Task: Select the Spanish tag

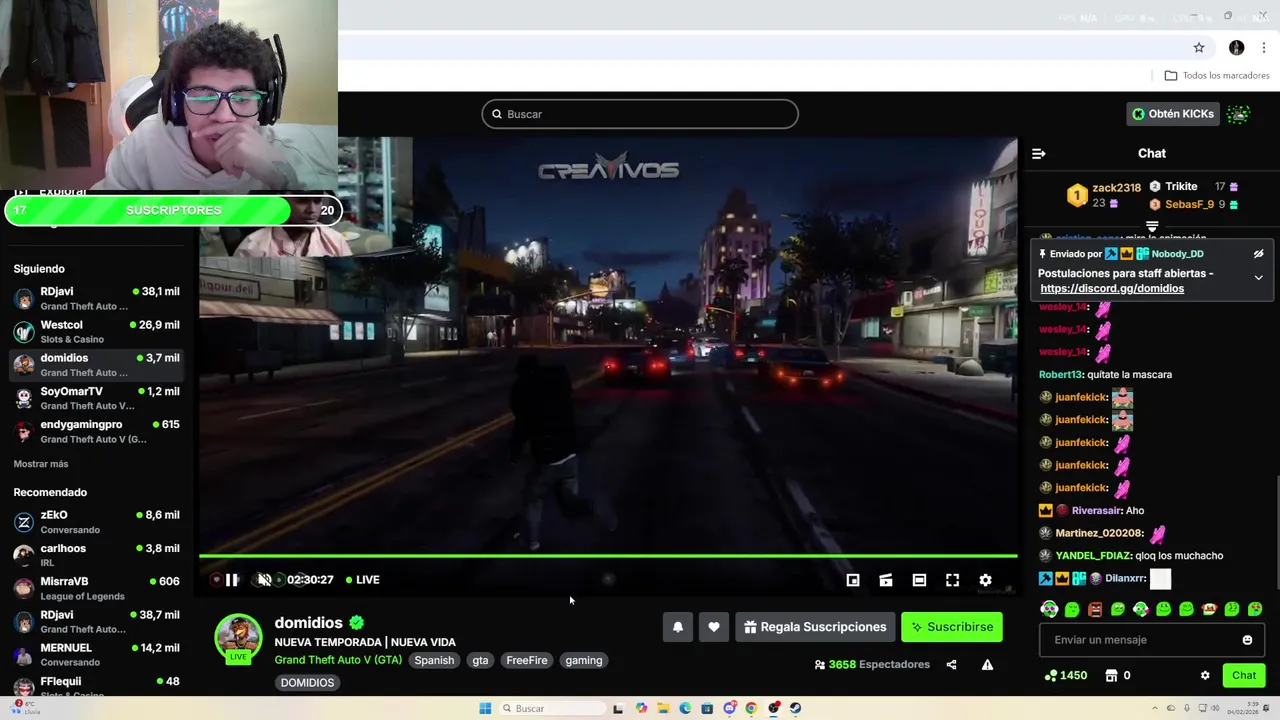Action: pyautogui.click(x=434, y=660)
